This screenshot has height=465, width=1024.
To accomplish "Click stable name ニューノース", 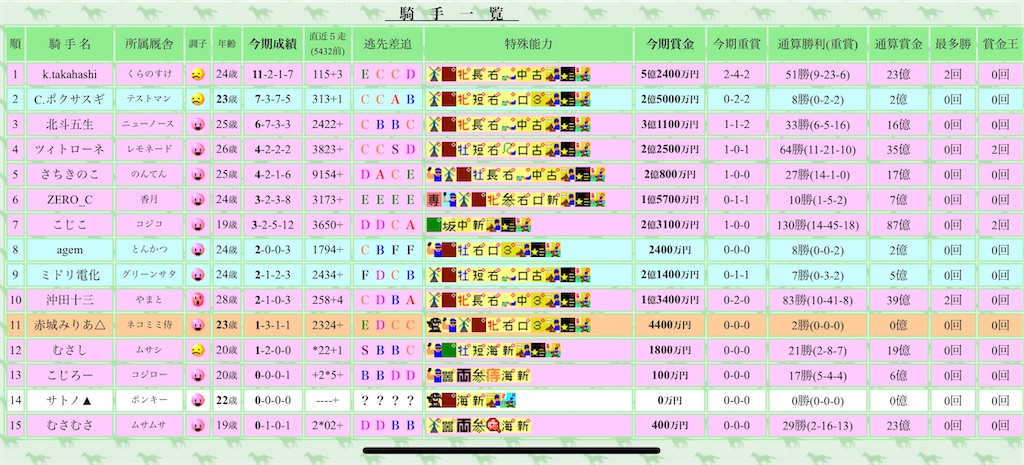I will click(149, 124).
